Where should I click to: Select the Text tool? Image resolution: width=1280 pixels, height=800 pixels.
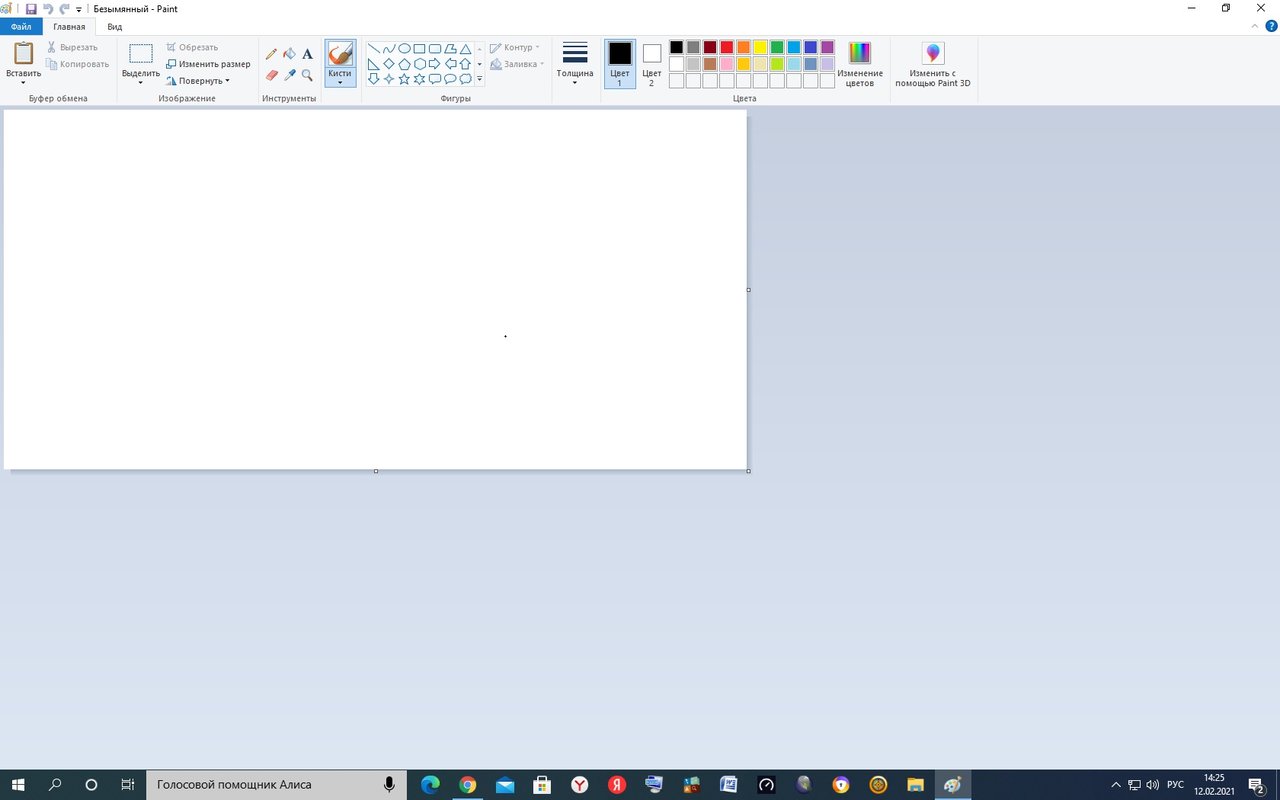click(x=307, y=54)
